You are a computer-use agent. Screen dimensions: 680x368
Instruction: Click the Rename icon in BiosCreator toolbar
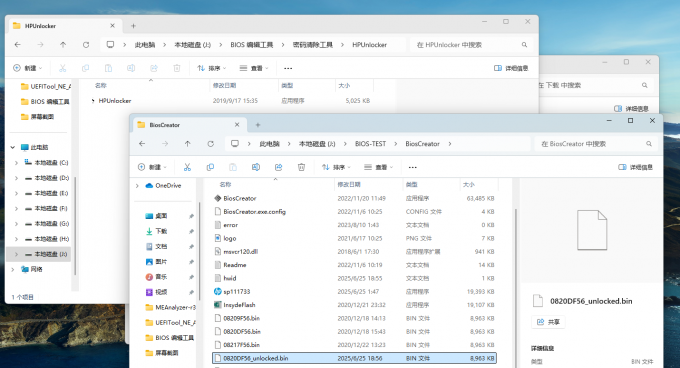coord(256,167)
